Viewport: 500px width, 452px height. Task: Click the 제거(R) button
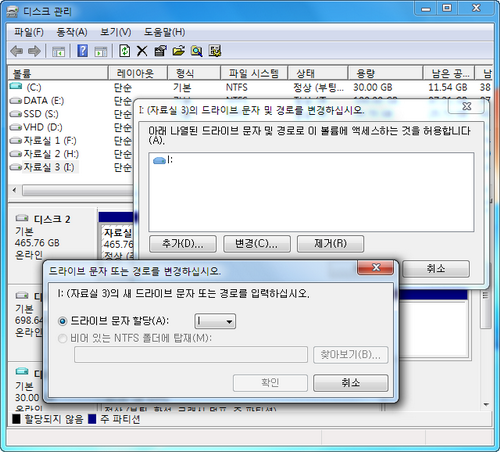[x=330, y=244]
